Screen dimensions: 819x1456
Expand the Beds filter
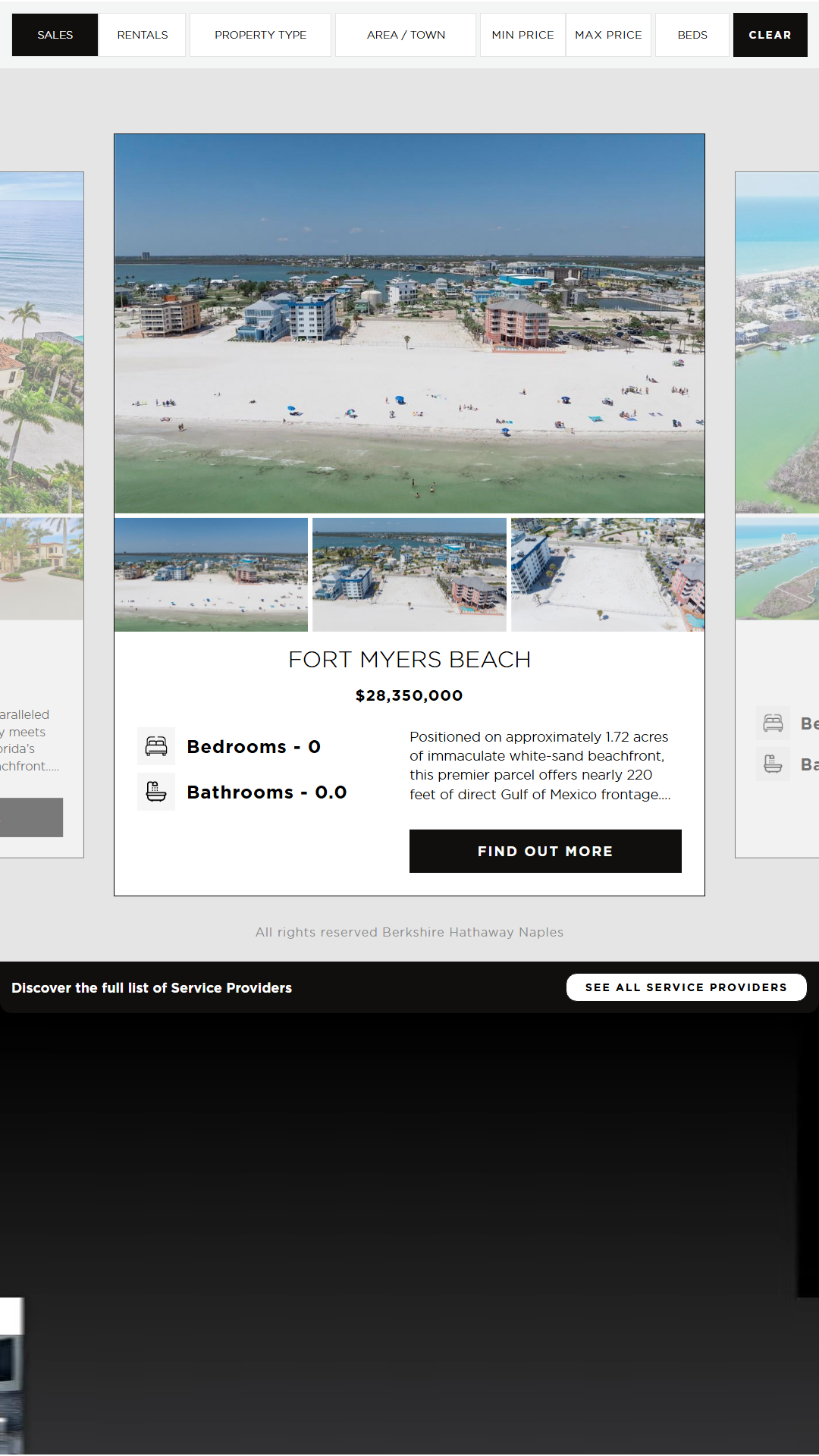pos(692,35)
